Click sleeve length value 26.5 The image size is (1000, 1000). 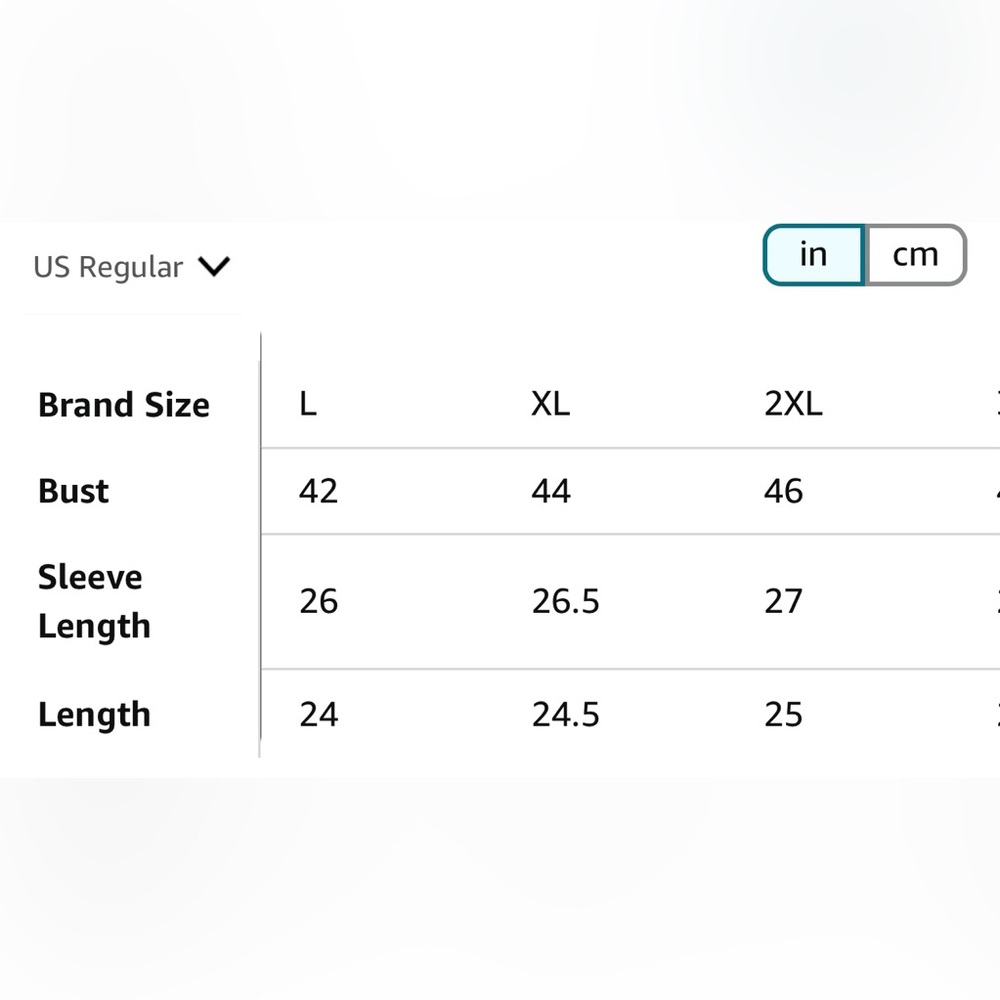click(x=566, y=601)
